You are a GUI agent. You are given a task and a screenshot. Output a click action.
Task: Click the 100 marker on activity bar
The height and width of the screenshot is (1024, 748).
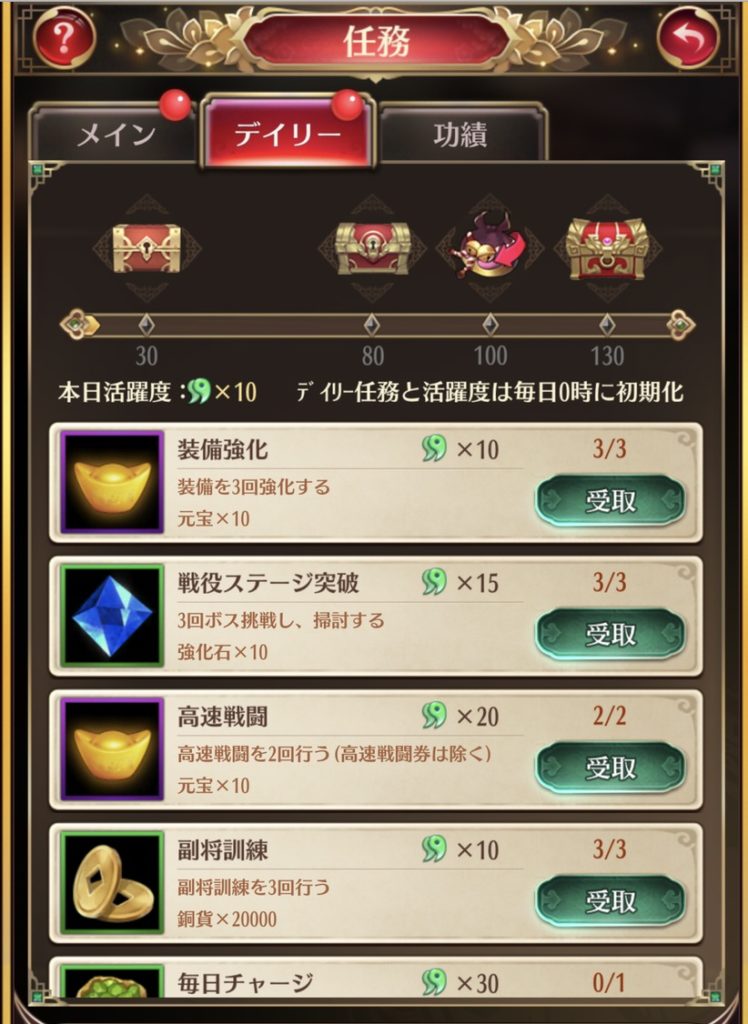coord(490,325)
